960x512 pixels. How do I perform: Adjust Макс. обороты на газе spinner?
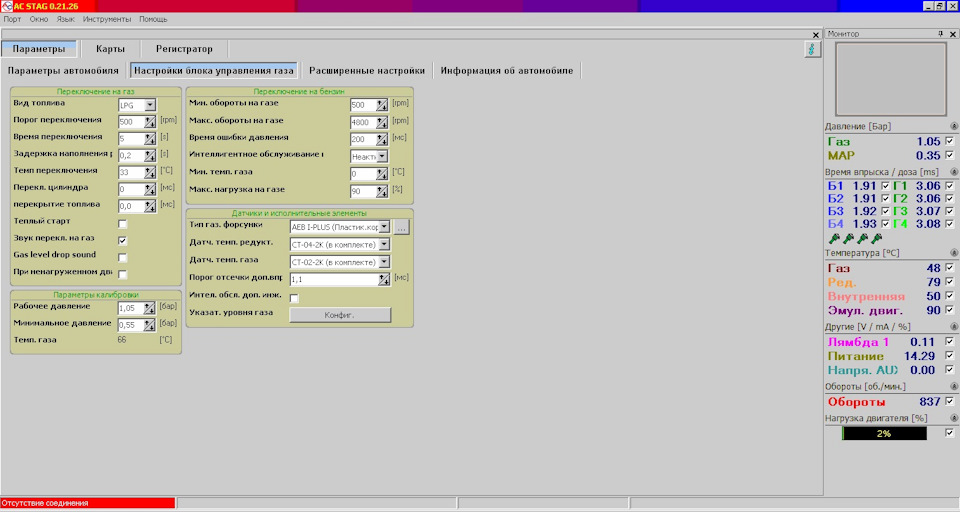pyautogui.click(x=382, y=122)
